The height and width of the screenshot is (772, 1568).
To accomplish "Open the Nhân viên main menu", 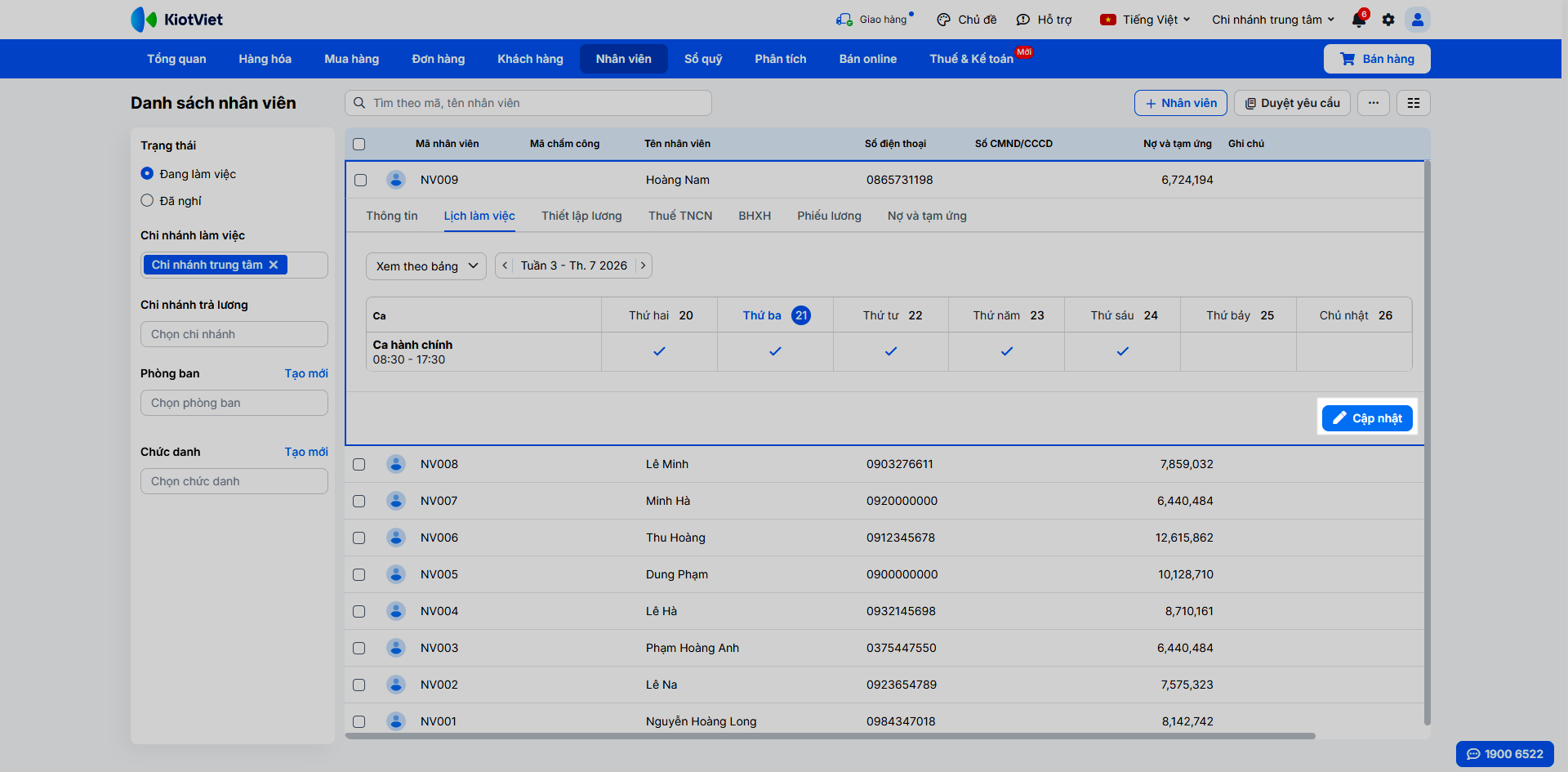I will [624, 59].
